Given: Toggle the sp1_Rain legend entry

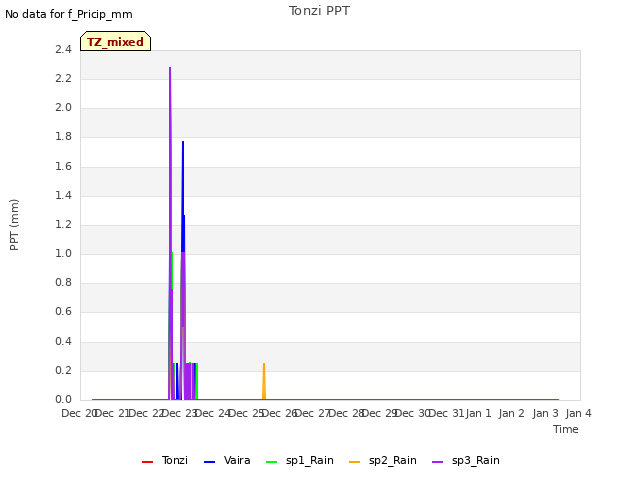Looking at the screenshot, I should point(300,460).
